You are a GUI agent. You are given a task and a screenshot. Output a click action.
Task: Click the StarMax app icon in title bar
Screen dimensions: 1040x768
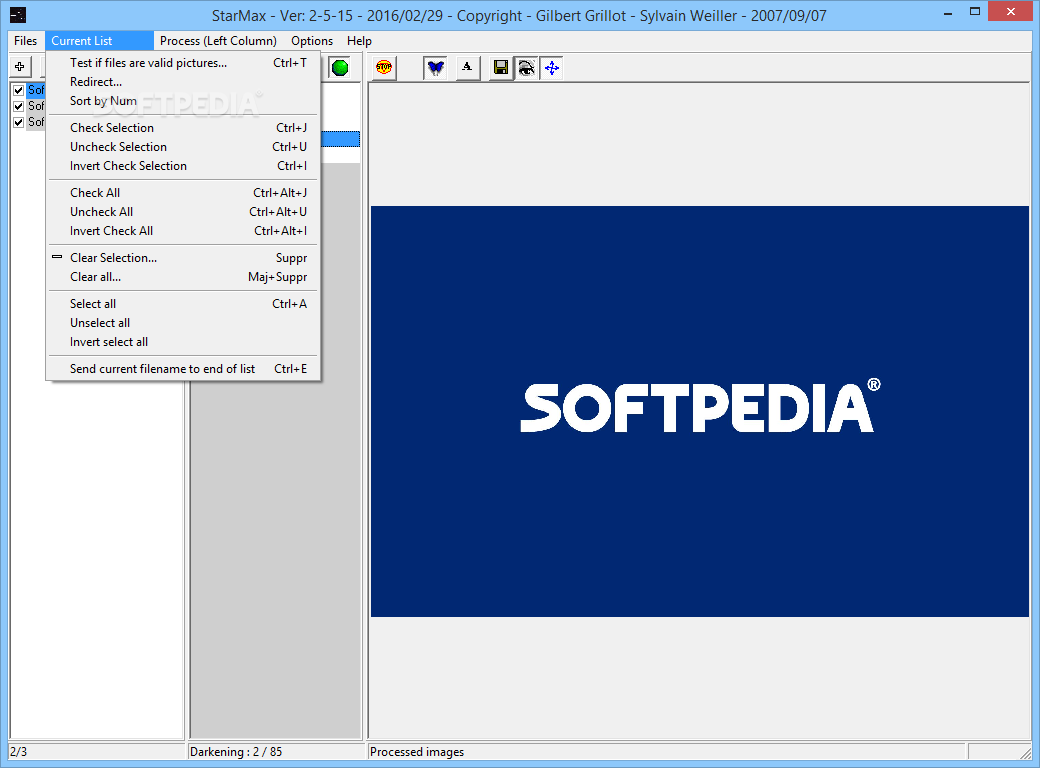(18, 15)
